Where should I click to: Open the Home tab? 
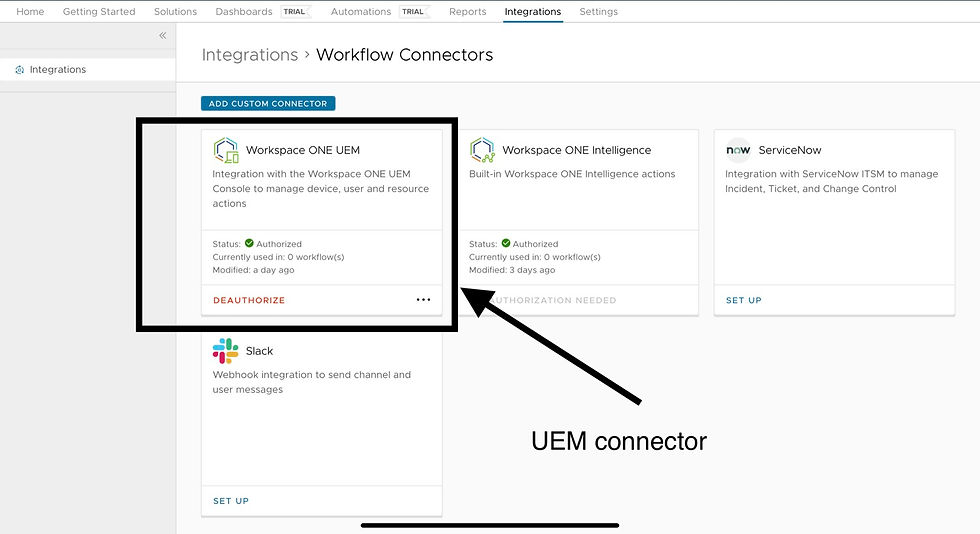[x=30, y=11]
